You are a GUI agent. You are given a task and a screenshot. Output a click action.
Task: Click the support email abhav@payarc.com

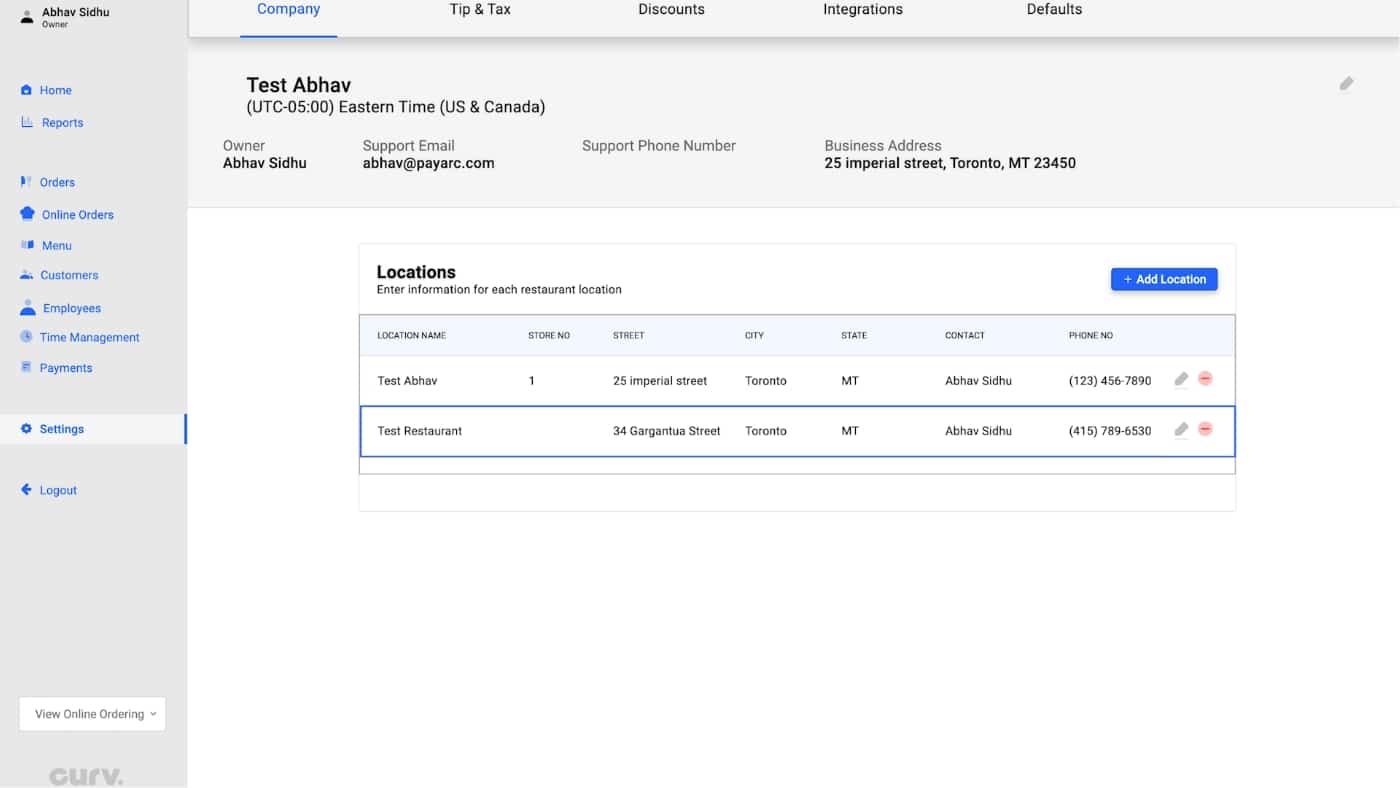pyautogui.click(x=428, y=163)
